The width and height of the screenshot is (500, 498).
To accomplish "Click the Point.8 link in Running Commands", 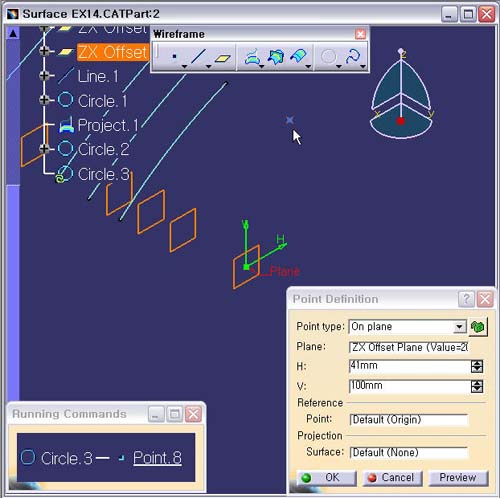I will click(157, 458).
